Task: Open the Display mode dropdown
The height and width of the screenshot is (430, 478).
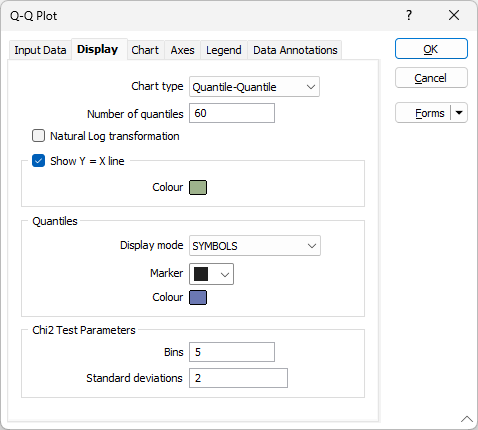Action: tap(255, 246)
